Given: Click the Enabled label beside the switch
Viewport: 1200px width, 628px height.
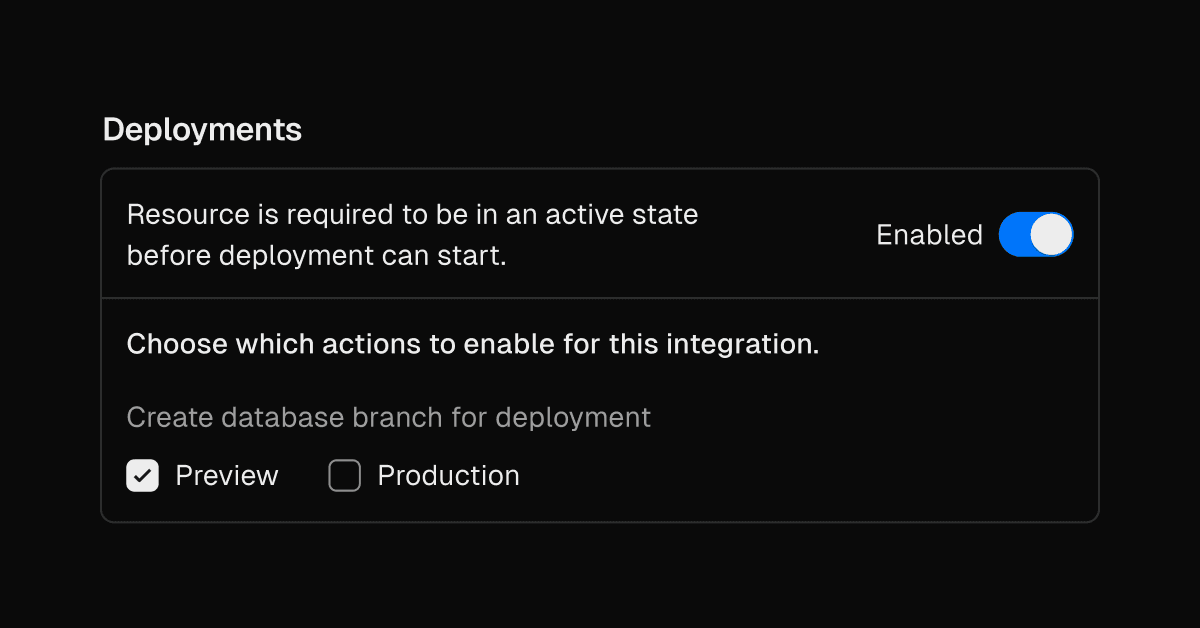Looking at the screenshot, I should [x=929, y=235].
